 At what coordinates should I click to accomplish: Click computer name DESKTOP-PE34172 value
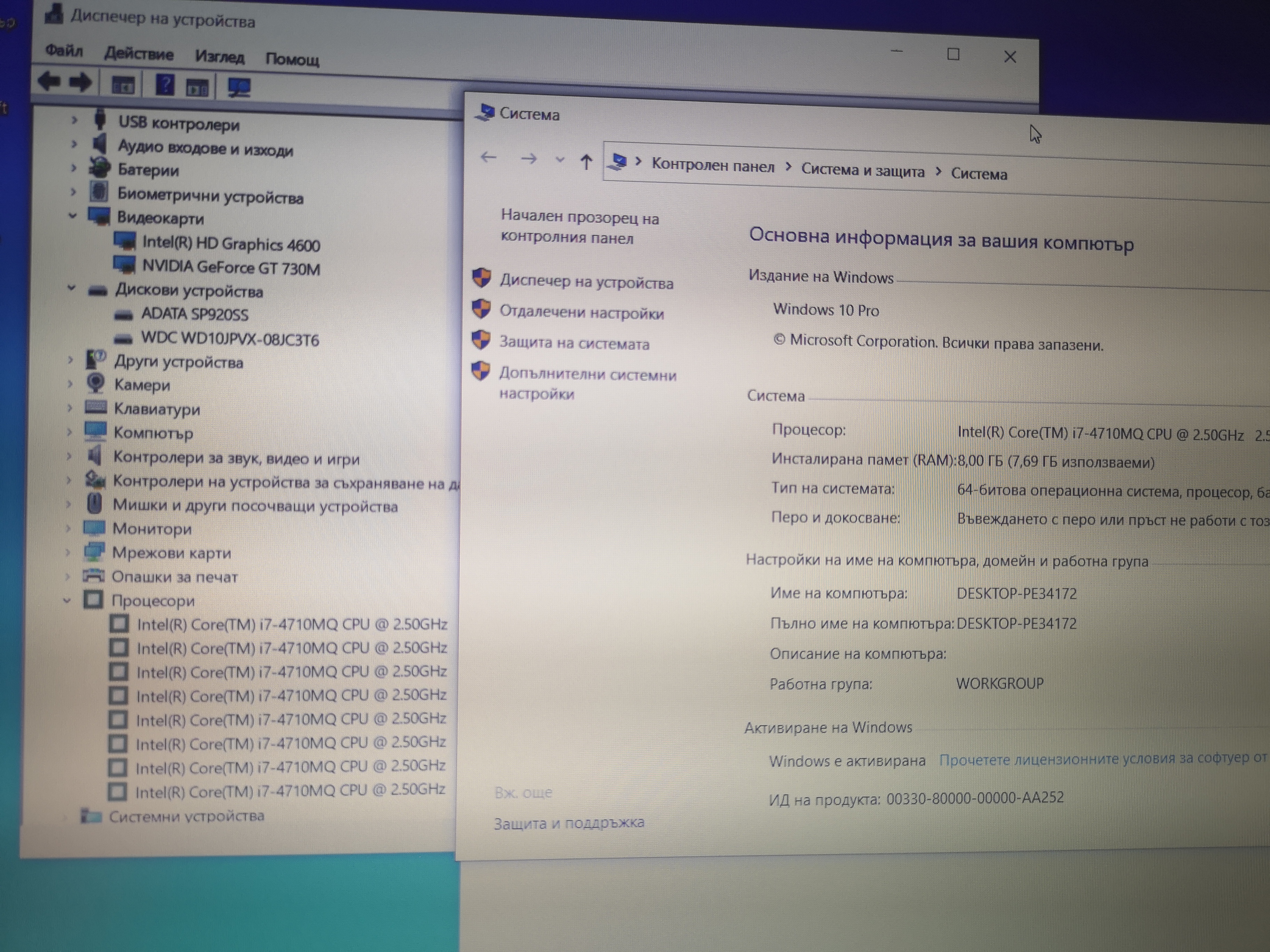[1016, 593]
